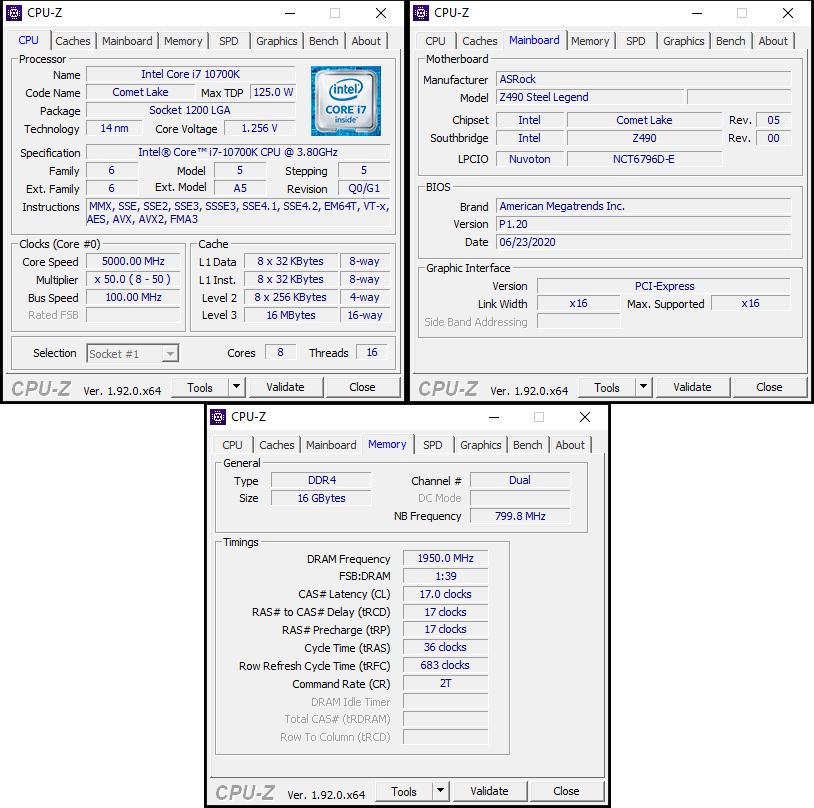The height and width of the screenshot is (808, 814).
Task: Open Tools dropdown arrow in the Memory window
Action: tap(440, 791)
